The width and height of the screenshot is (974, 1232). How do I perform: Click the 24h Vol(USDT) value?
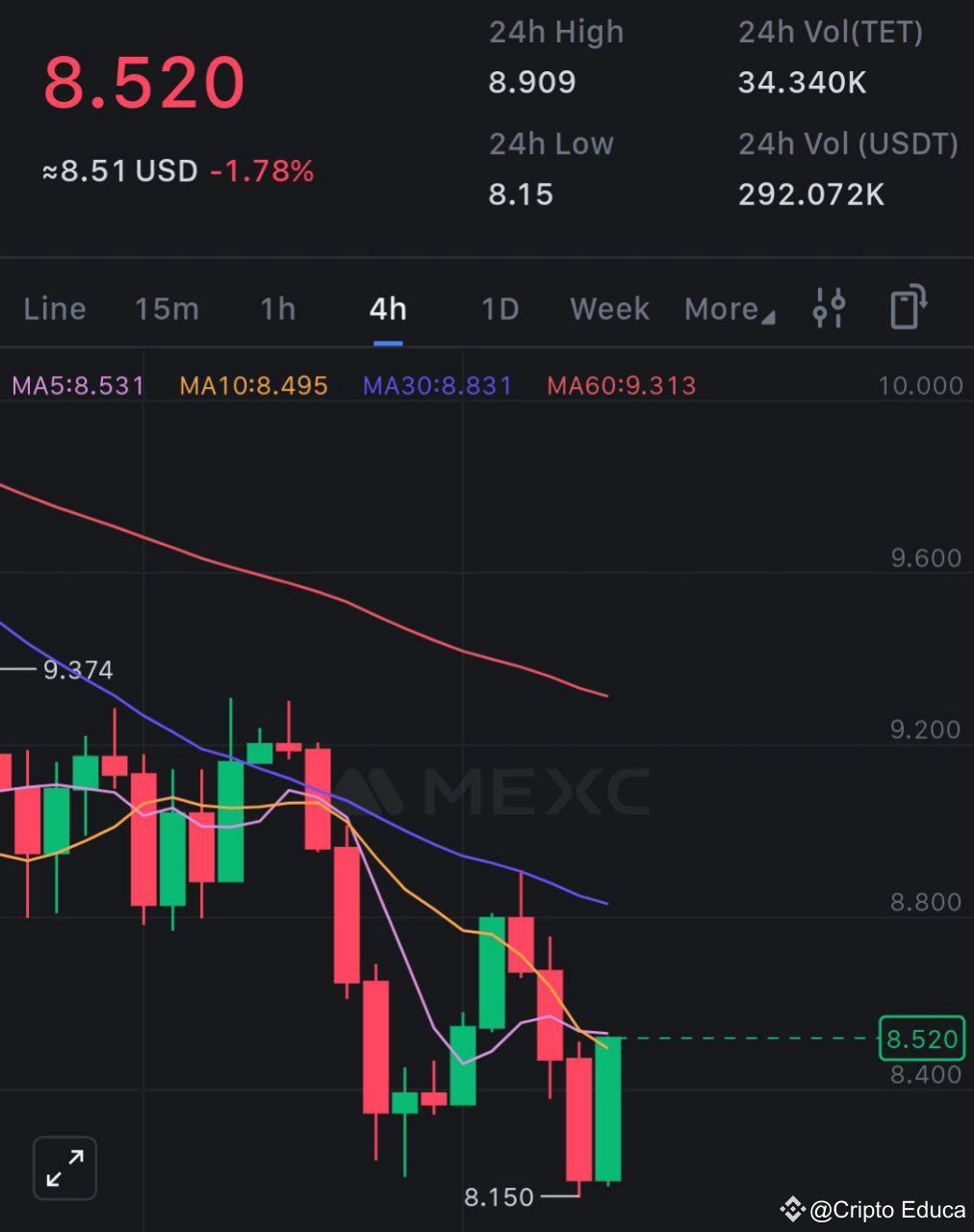click(x=811, y=193)
